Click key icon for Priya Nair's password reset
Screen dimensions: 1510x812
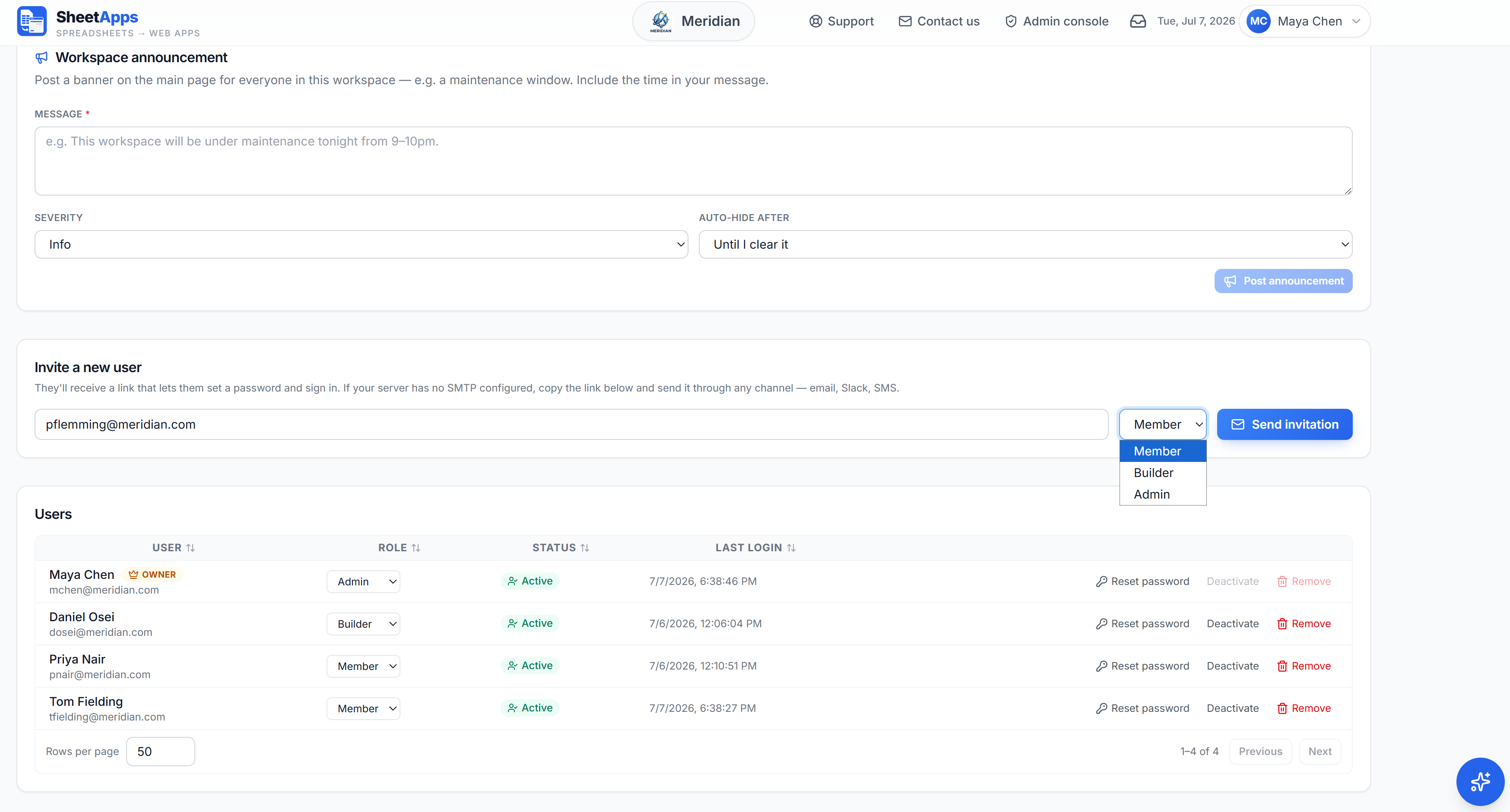[1101, 666]
